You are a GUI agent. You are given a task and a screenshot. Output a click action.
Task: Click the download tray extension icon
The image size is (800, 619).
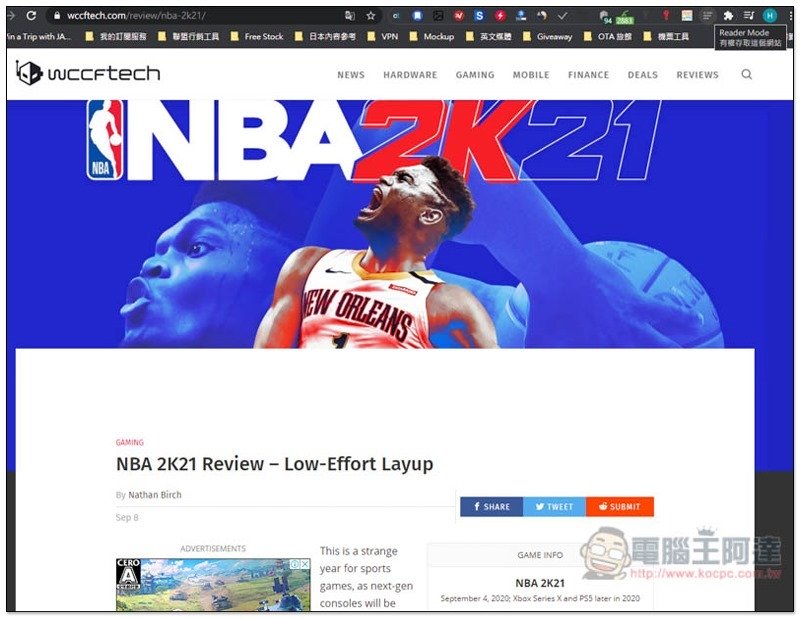coord(521,16)
